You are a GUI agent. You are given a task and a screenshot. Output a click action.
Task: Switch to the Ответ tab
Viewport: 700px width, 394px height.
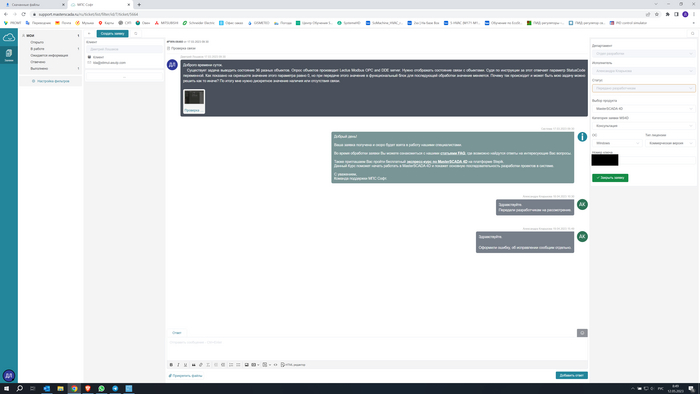(x=177, y=333)
